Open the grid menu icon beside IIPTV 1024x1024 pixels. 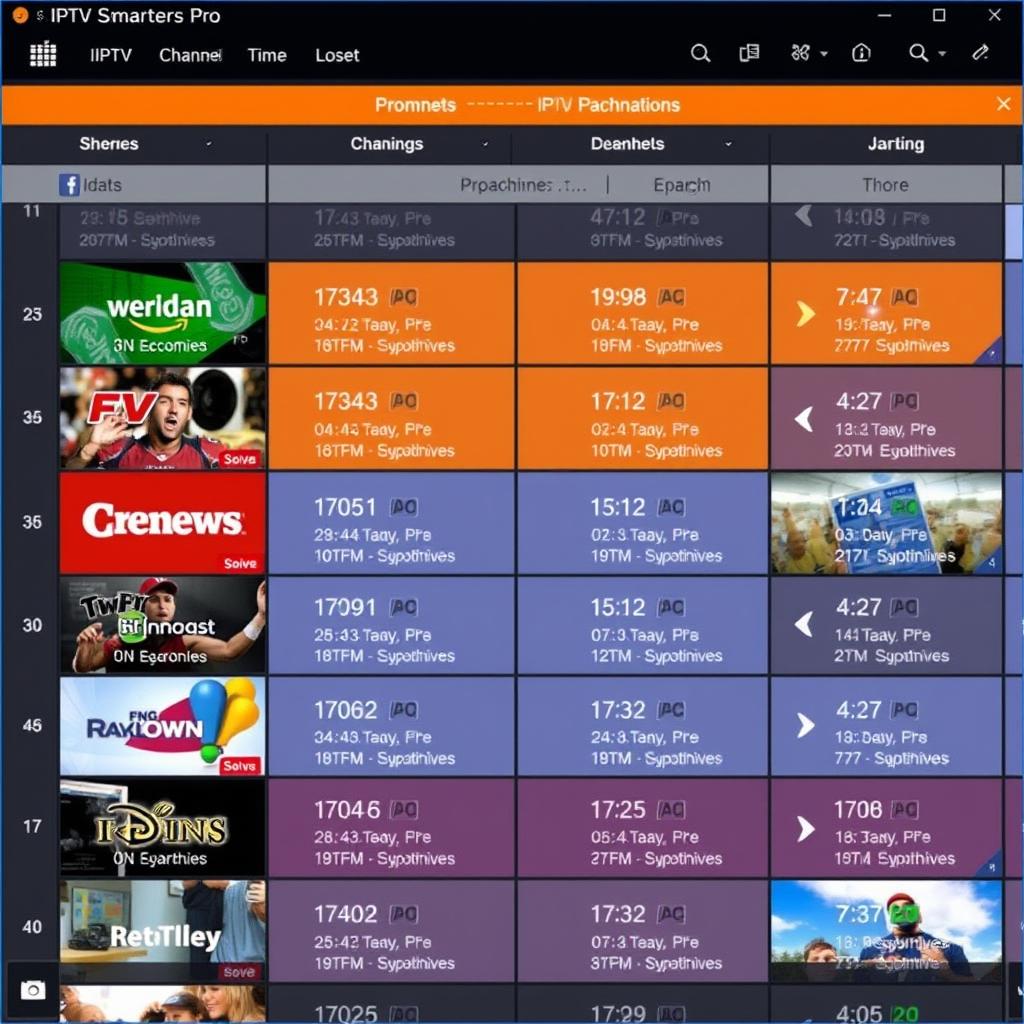coord(43,54)
